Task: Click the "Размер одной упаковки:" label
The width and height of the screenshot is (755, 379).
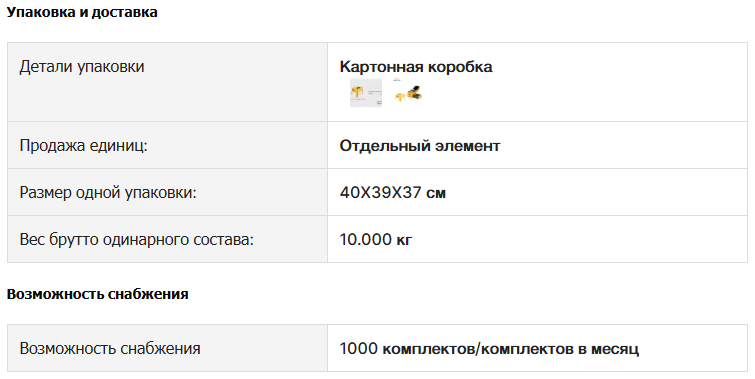Action: tap(108, 193)
